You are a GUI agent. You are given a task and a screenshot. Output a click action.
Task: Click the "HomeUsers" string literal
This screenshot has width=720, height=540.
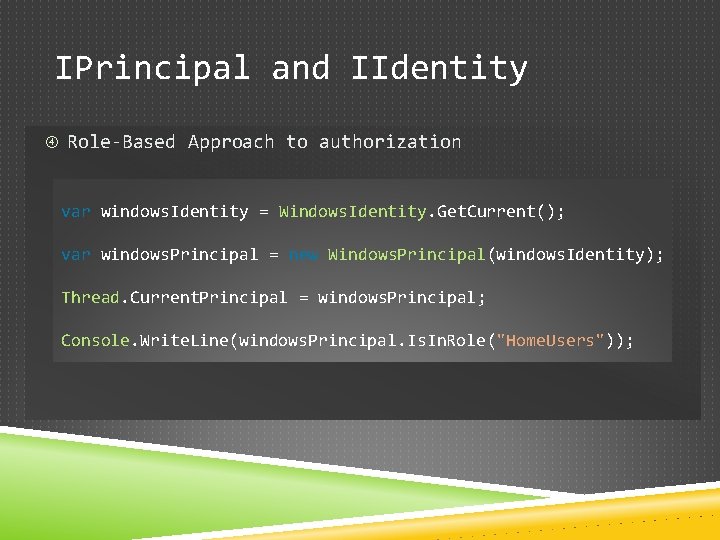coord(550,340)
